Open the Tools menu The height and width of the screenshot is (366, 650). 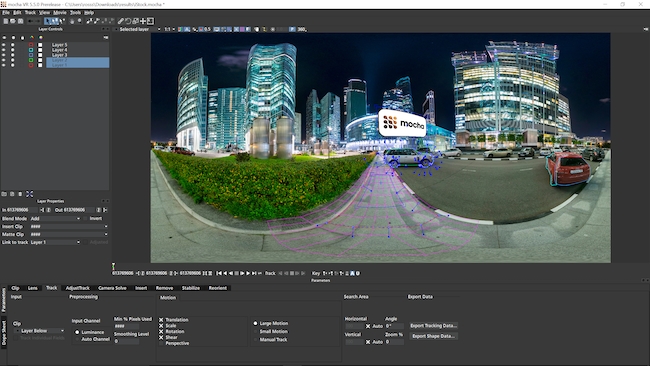(75, 12)
